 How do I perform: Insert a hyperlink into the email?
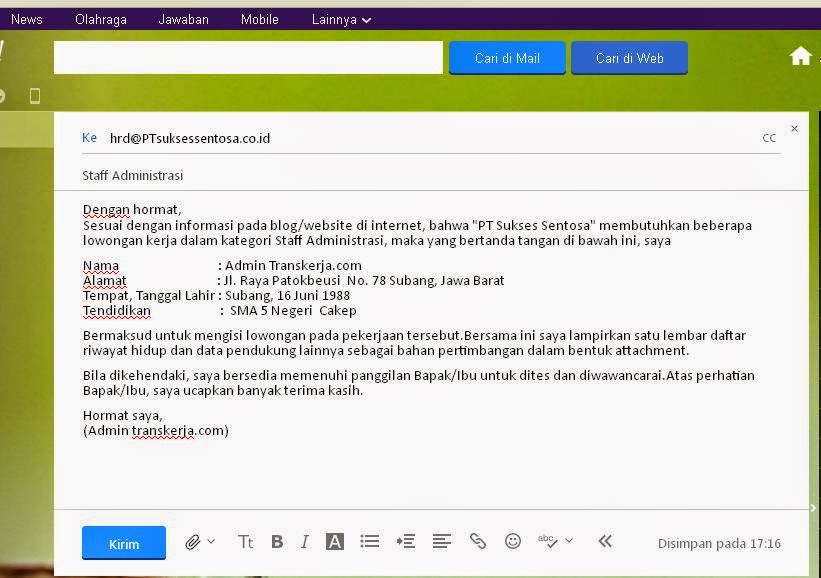click(x=478, y=541)
